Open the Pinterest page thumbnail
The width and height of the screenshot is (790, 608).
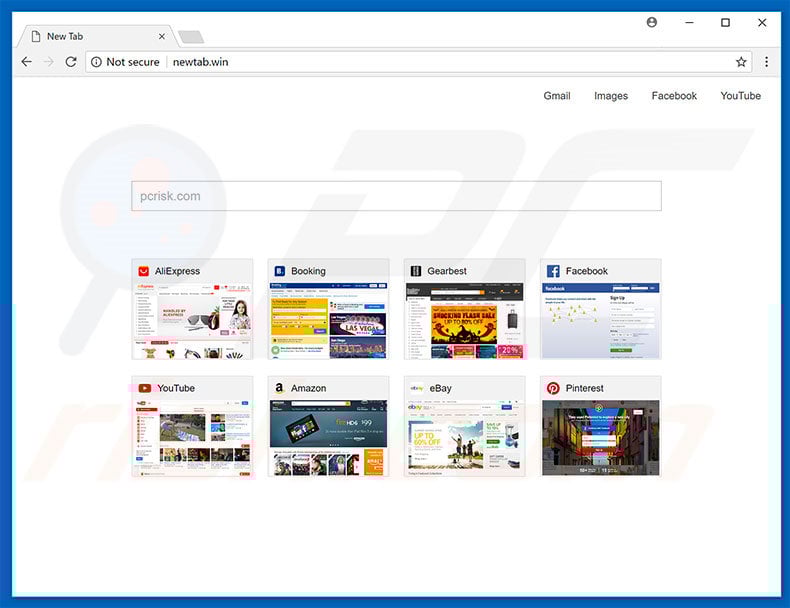pos(601,438)
